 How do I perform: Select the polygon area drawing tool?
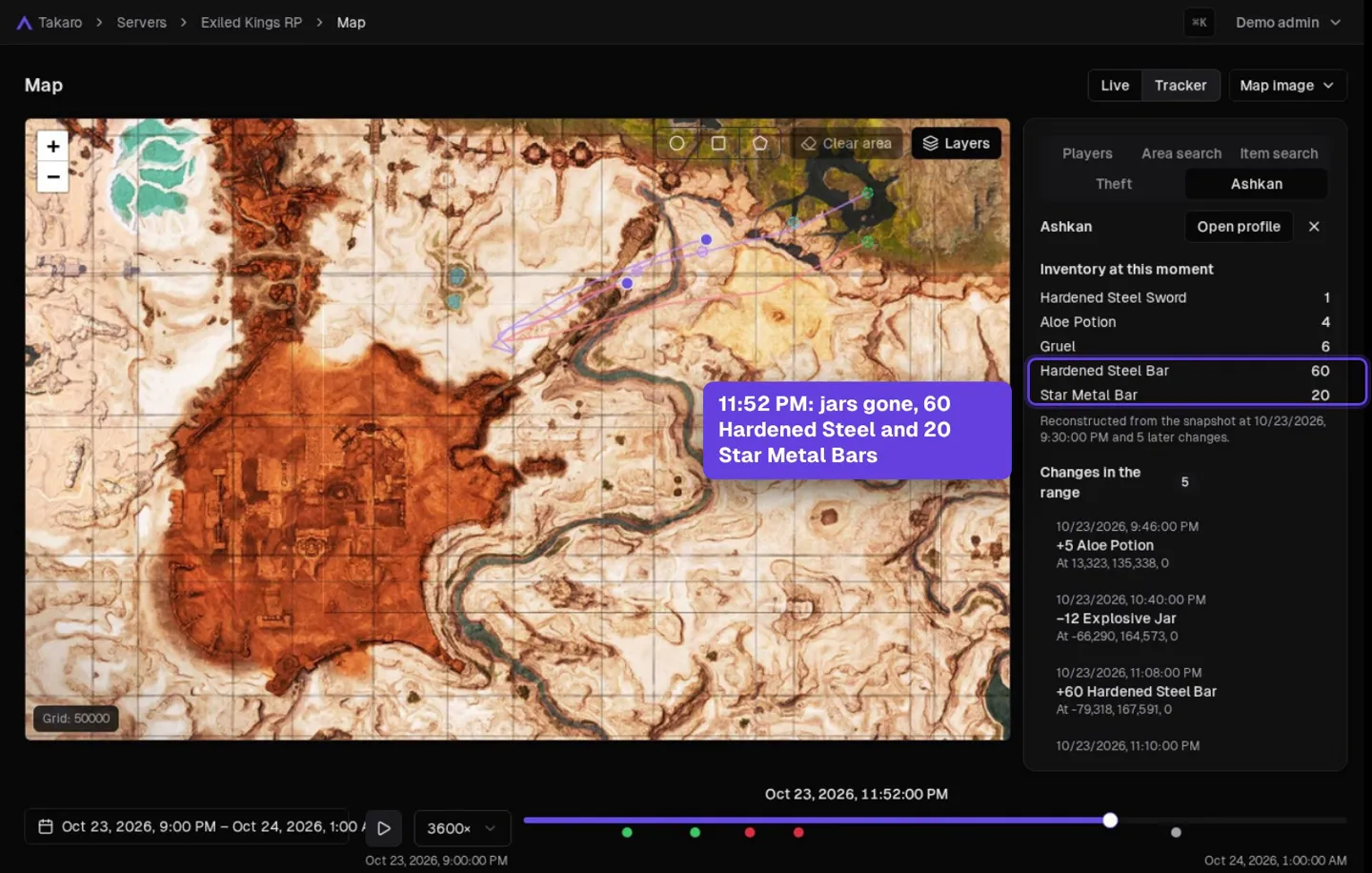[x=760, y=143]
